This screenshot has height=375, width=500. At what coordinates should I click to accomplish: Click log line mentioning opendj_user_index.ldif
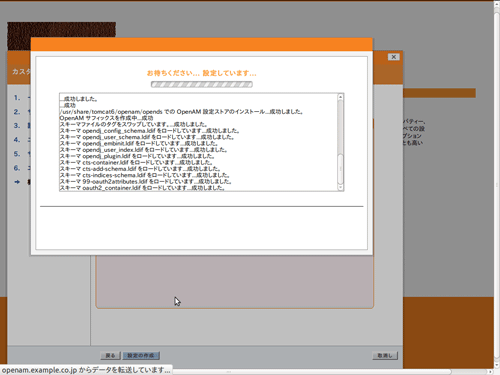(x=143, y=150)
